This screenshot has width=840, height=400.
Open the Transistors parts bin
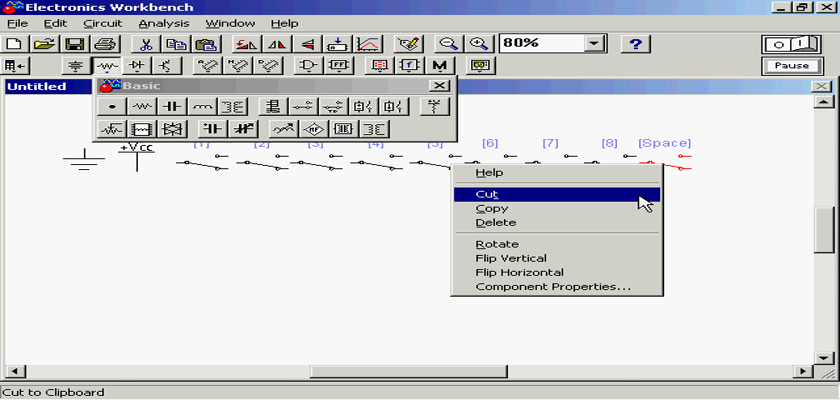coord(167,66)
